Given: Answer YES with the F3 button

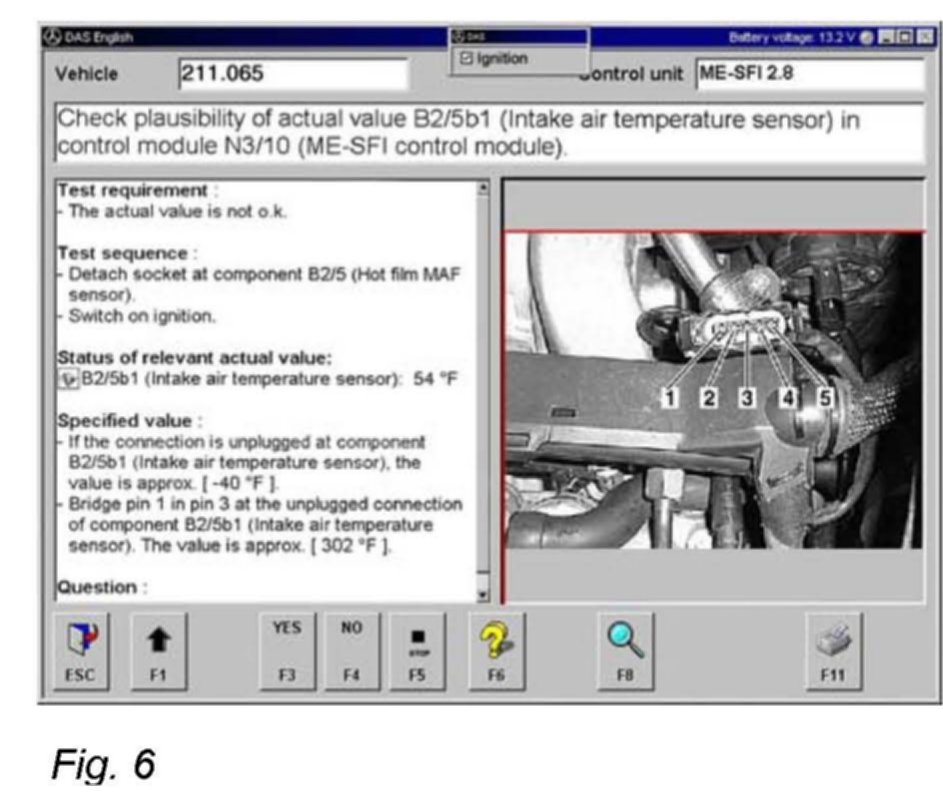Looking at the screenshot, I should pyautogui.click(x=287, y=650).
